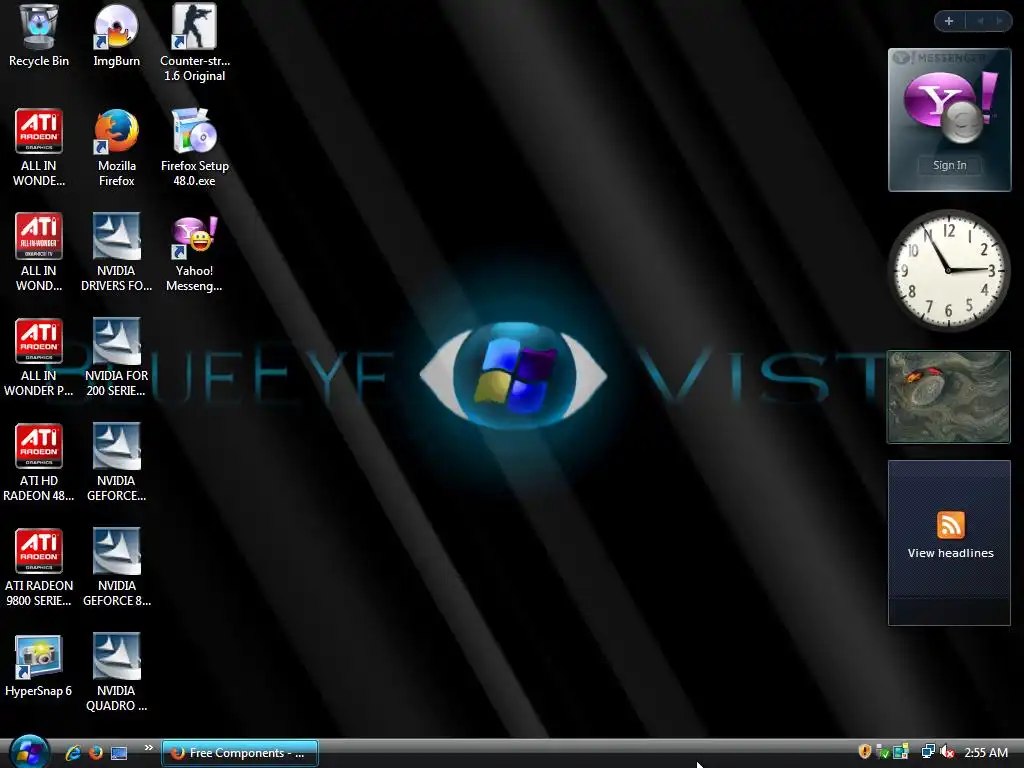
Task: Click the sidebar previous gadgets page arrow
Action: click(x=980, y=21)
